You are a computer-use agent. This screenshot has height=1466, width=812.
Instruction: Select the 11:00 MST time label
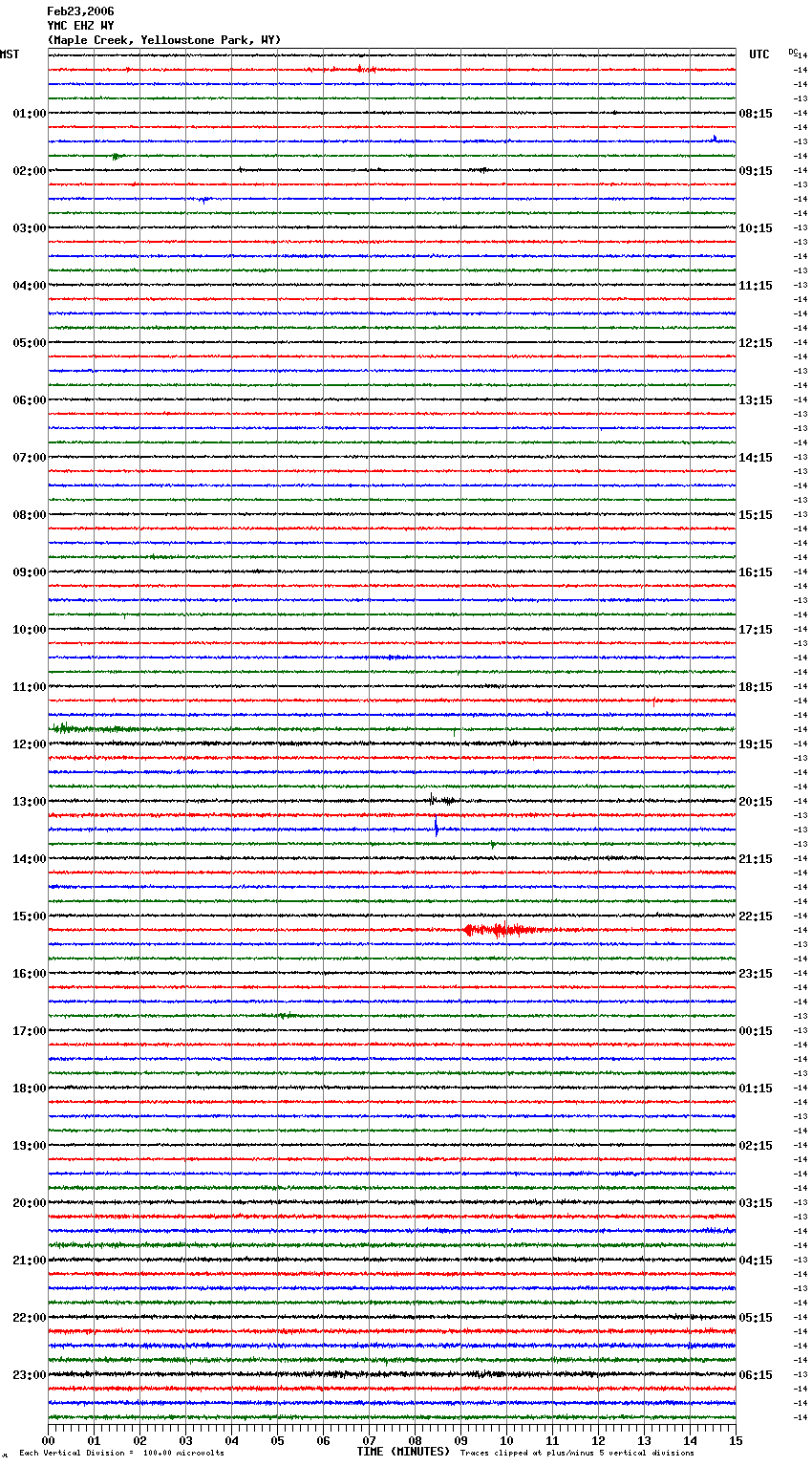pyautogui.click(x=30, y=687)
